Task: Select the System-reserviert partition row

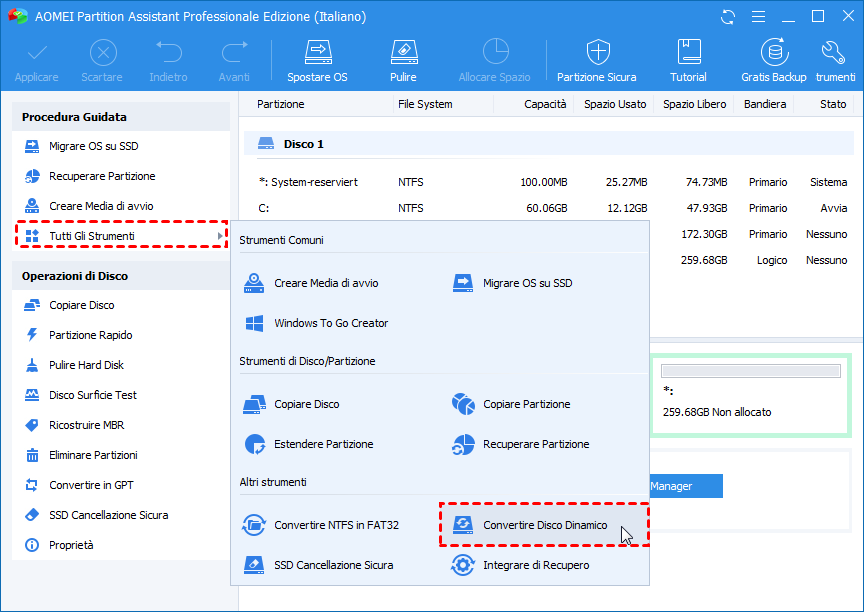Action: tap(549, 182)
